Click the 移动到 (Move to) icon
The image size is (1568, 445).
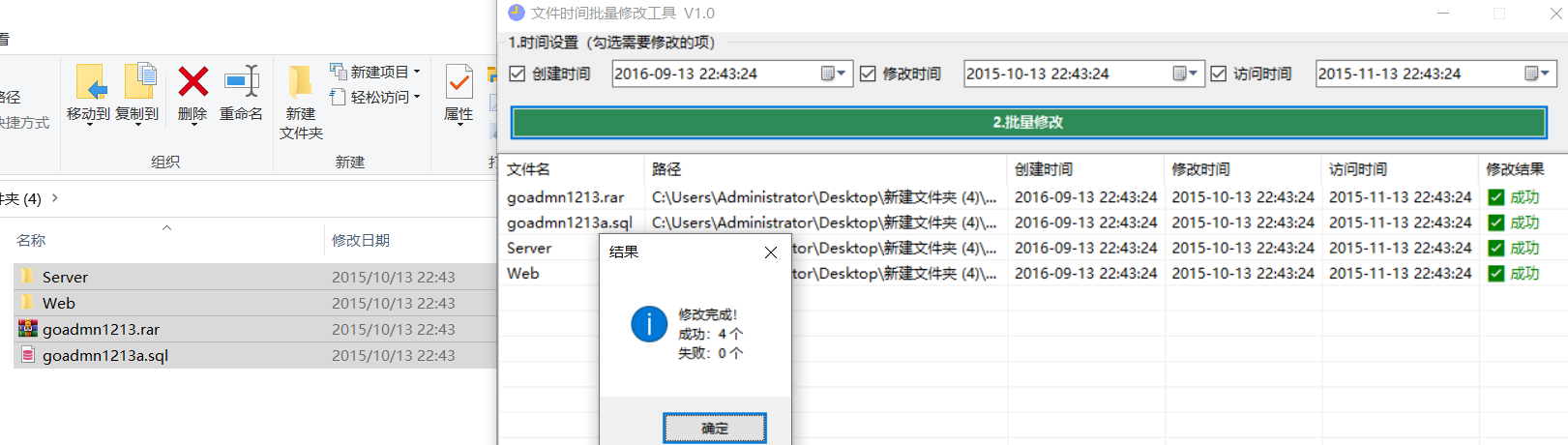(x=90, y=83)
